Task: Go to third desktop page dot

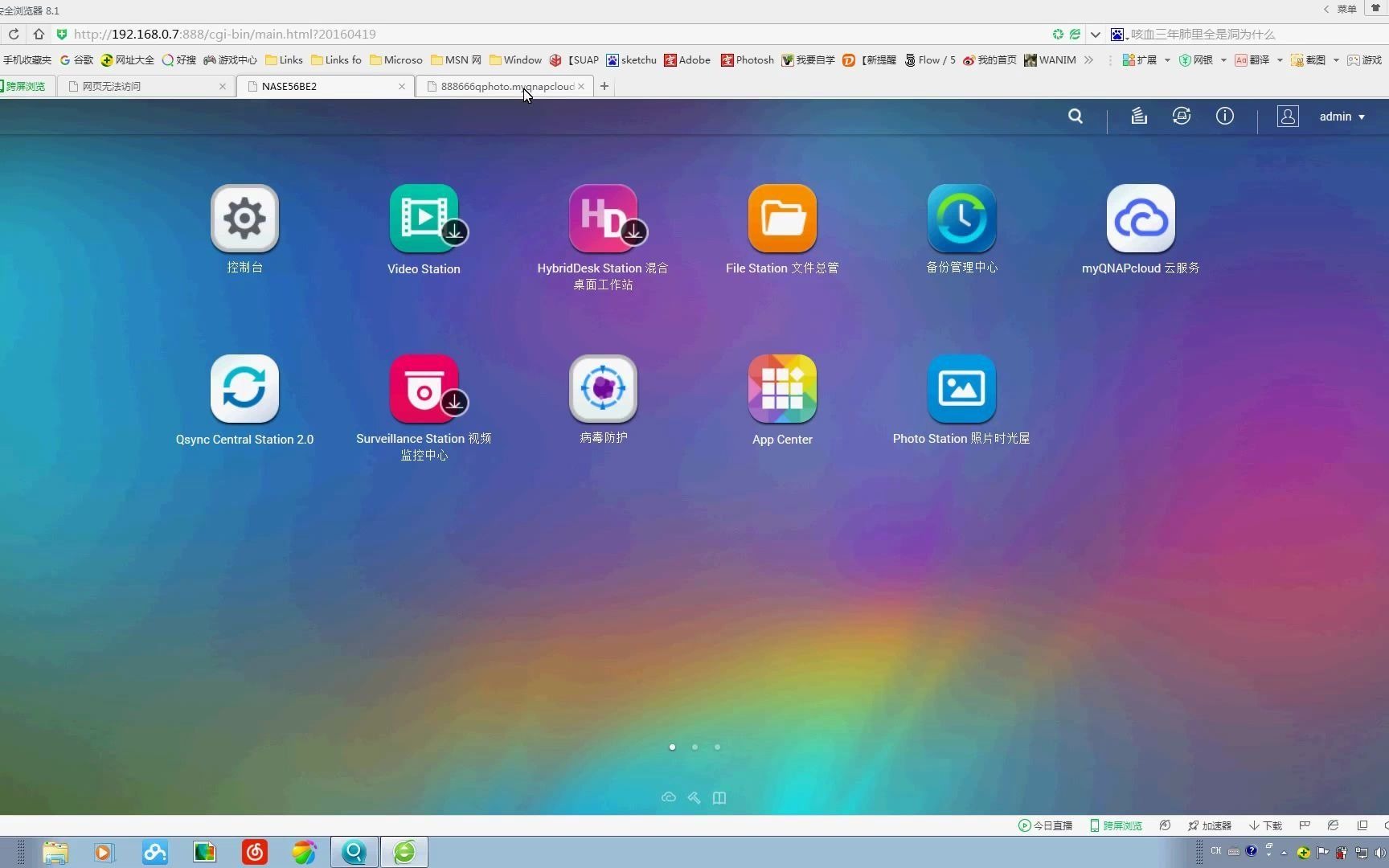Action: [x=717, y=747]
